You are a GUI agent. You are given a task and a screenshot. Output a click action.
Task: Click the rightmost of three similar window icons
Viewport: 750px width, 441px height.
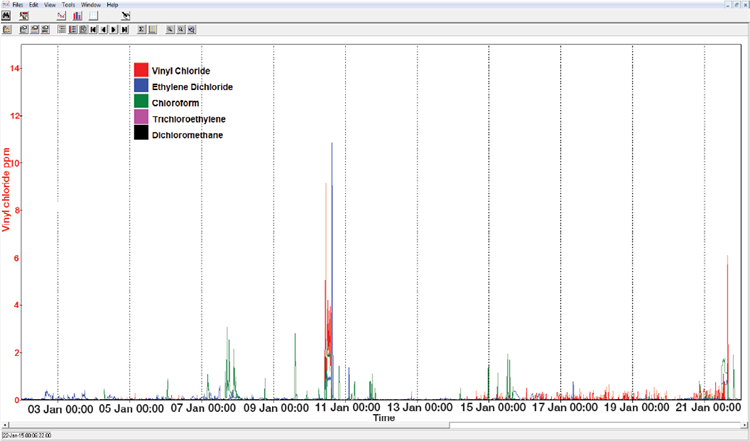click(45, 30)
